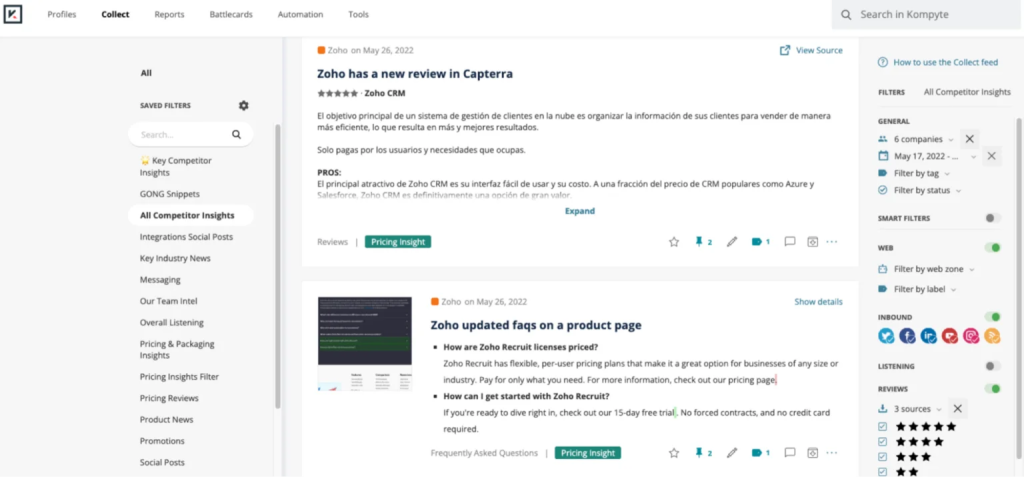Edit the Capterra review insight with the pencil
Viewport: 1024px width, 477px height.
pyautogui.click(x=732, y=242)
